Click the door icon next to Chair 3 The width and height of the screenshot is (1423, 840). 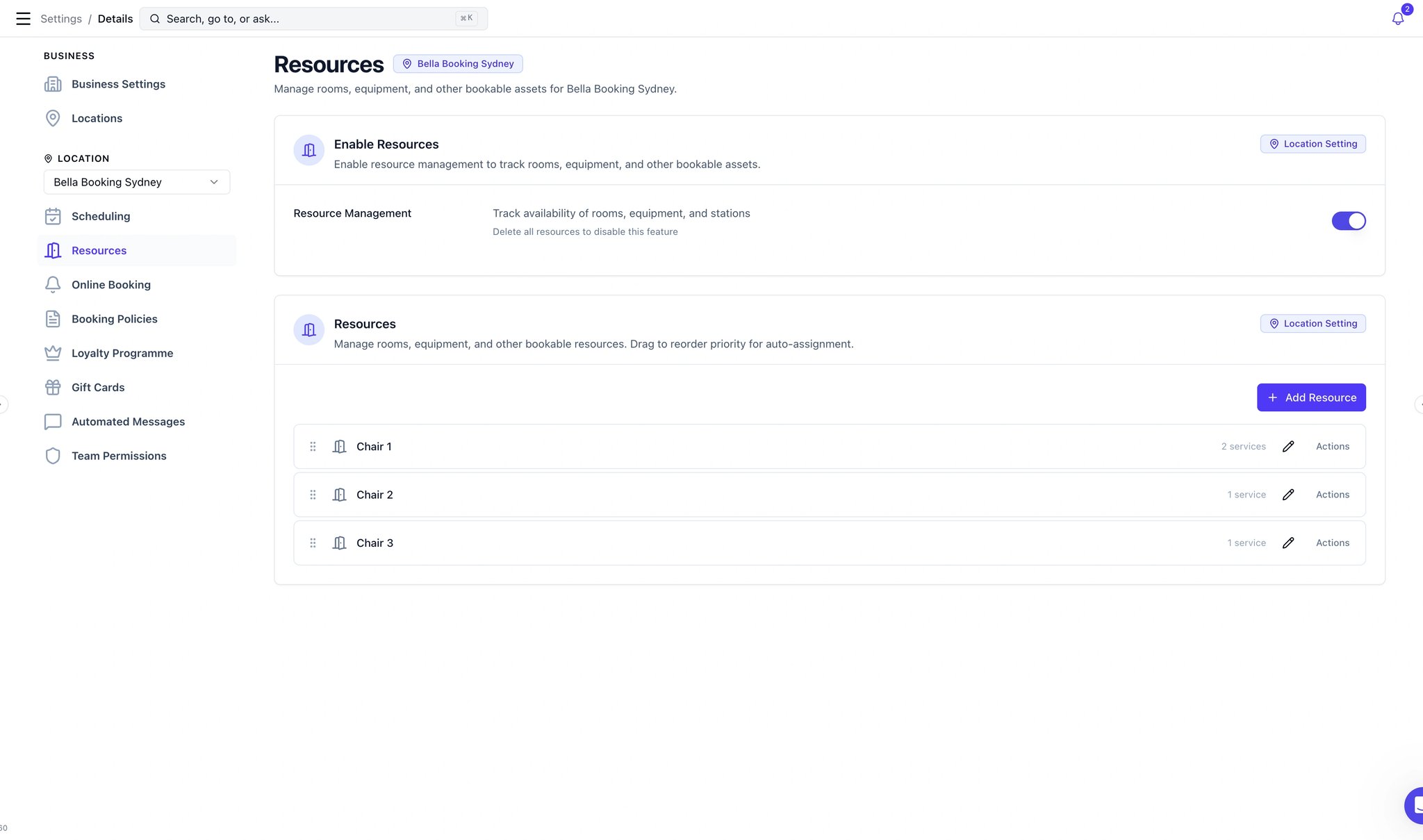[339, 543]
